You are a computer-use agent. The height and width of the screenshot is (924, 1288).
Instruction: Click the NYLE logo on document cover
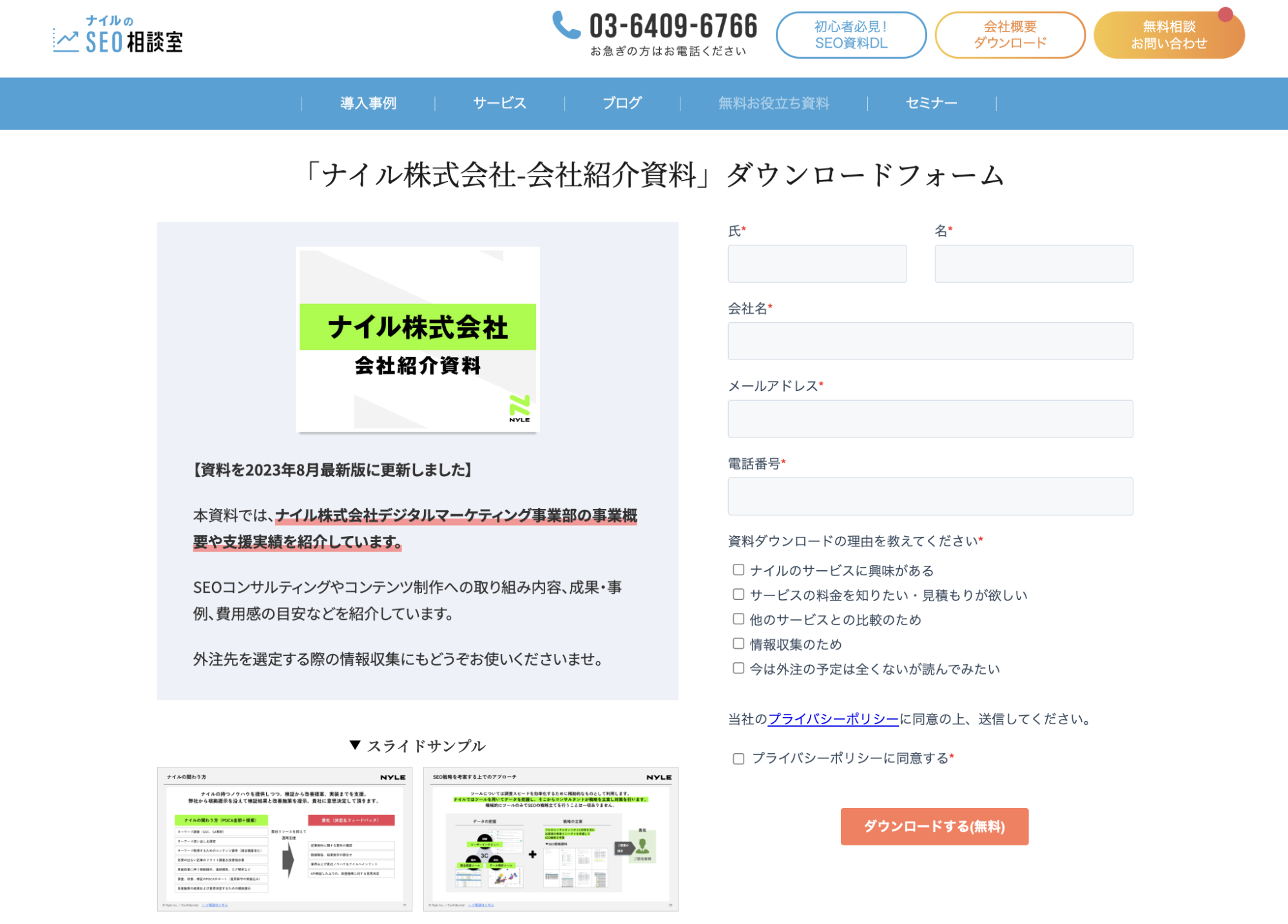coord(519,409)
